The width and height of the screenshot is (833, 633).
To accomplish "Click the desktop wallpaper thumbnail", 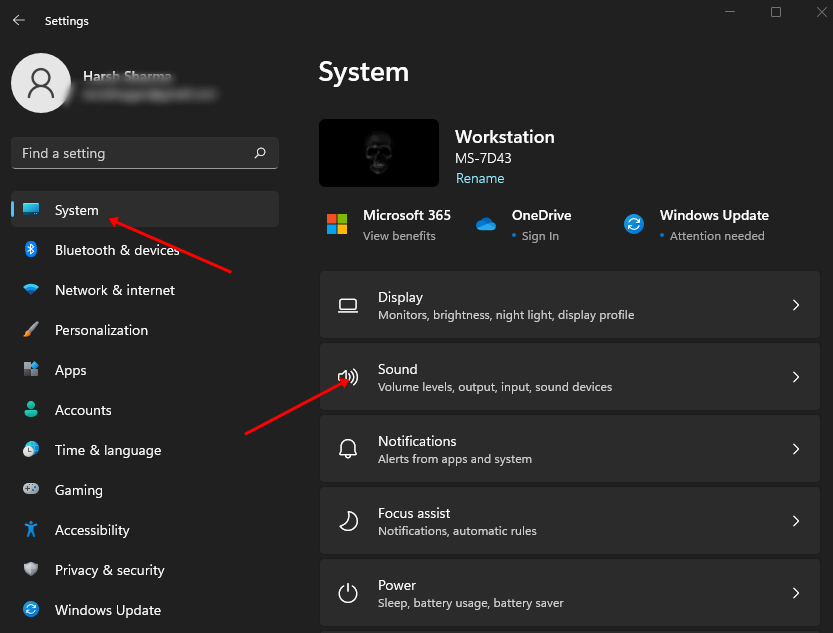I will tap(379, 153).
